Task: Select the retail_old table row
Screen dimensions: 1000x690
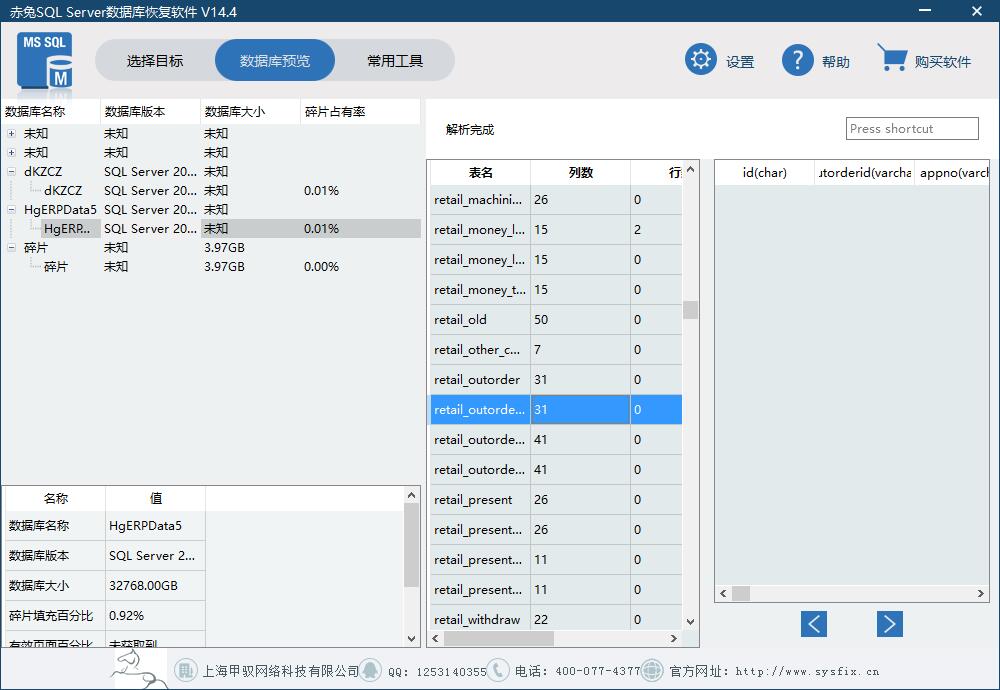Action: (x=556, y=319)
